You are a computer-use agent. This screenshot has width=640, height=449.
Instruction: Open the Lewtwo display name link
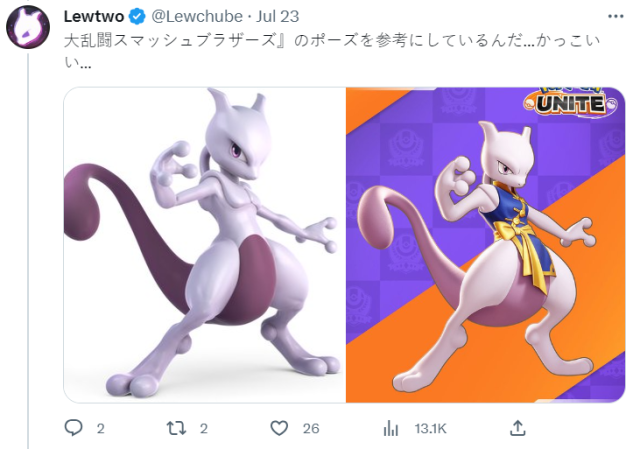pos(94,17)
